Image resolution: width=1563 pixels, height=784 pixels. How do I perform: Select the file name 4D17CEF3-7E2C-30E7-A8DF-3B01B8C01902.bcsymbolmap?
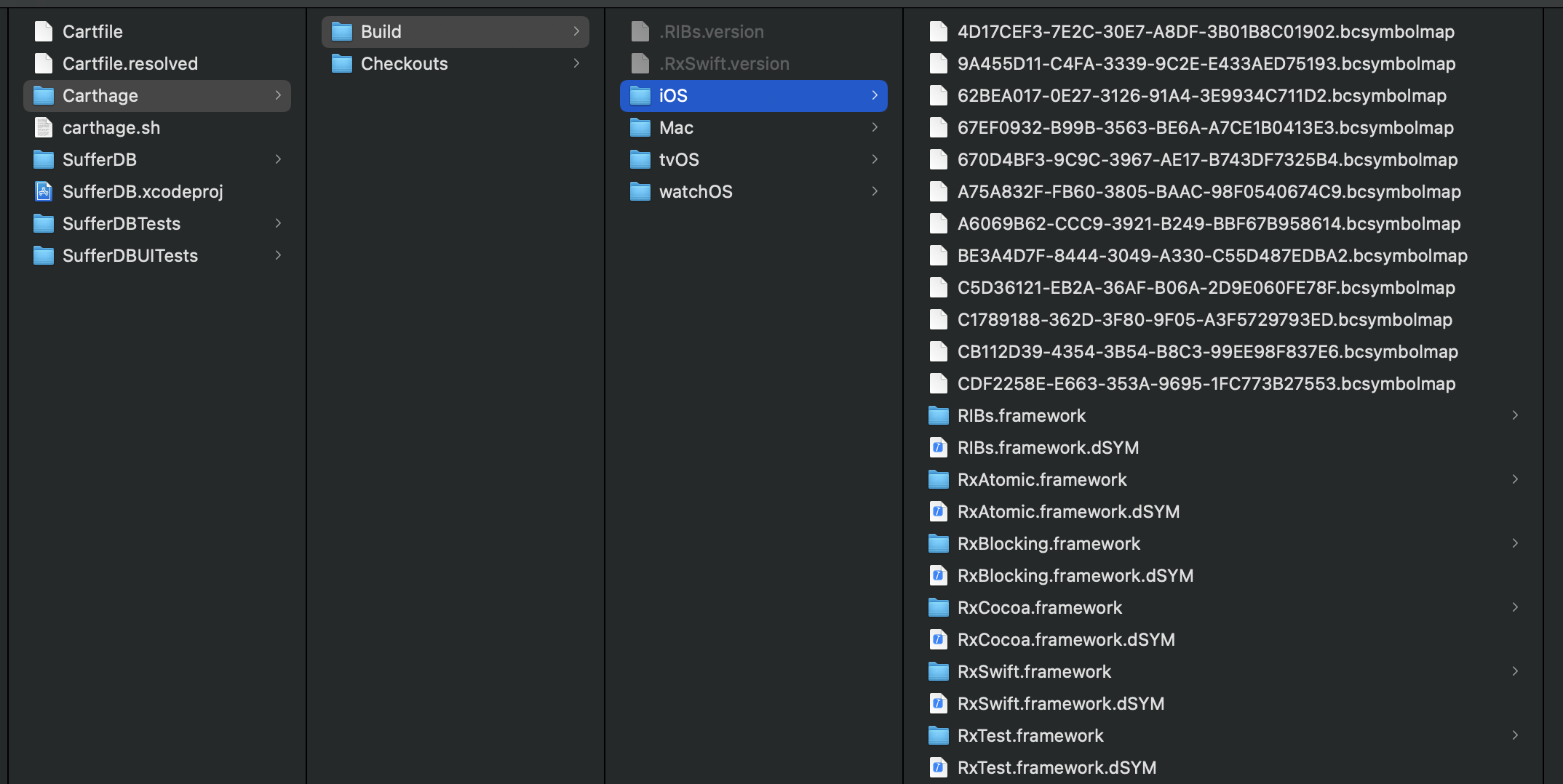1206,32
